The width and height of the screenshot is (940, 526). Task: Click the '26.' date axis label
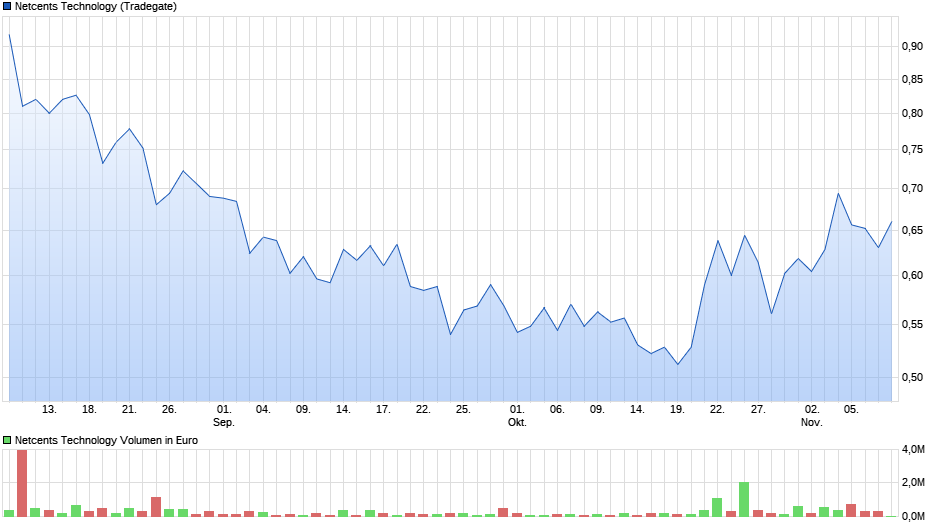170,409
